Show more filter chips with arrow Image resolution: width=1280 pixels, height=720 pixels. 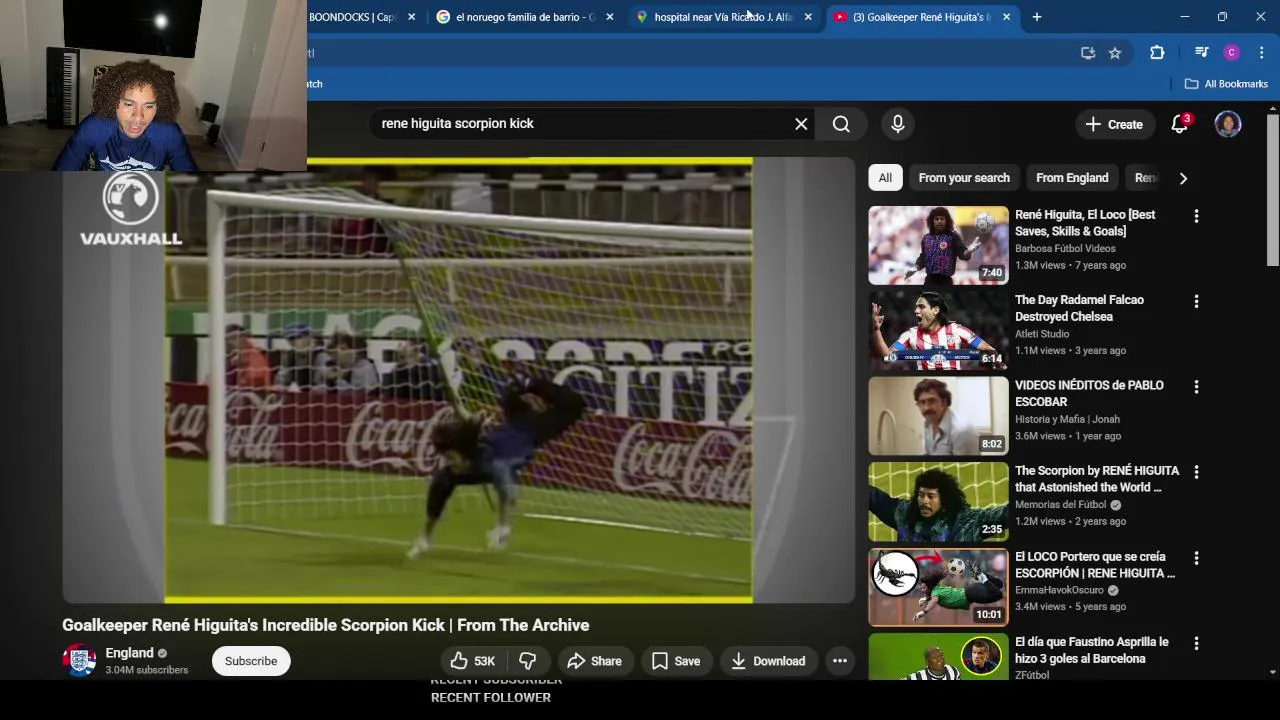pos(1183,178)
